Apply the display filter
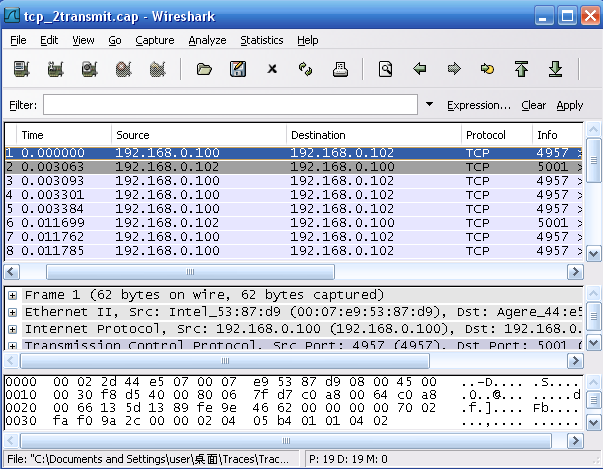603x469 pixels. coord(570,105)
